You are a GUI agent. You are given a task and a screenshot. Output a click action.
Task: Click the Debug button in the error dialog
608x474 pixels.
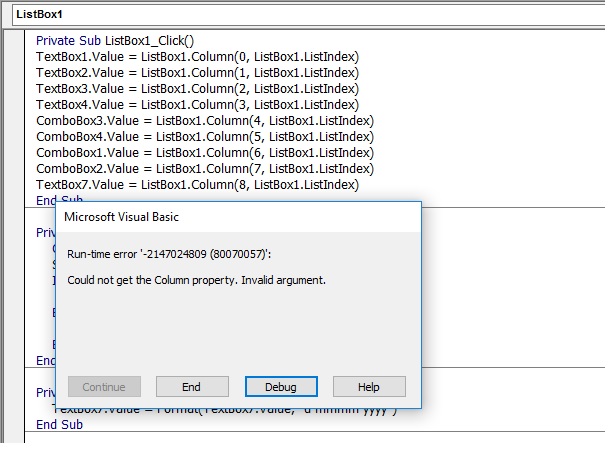(281, 387)
